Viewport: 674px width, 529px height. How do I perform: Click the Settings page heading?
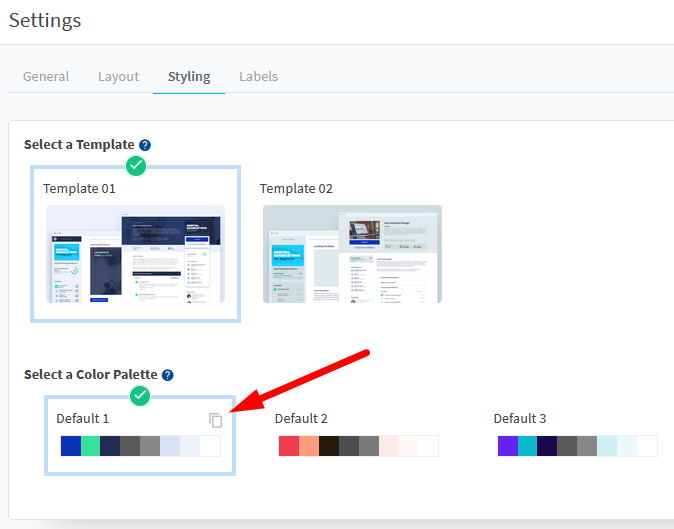tap(45, 21)
